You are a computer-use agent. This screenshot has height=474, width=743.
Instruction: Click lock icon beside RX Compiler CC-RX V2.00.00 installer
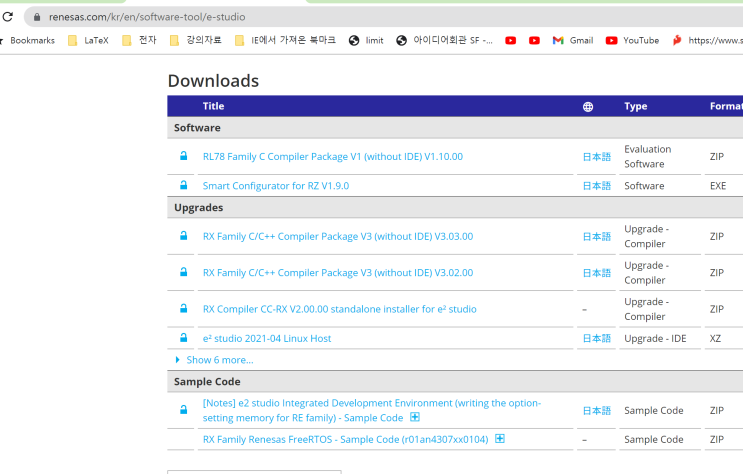click(183, 309)
